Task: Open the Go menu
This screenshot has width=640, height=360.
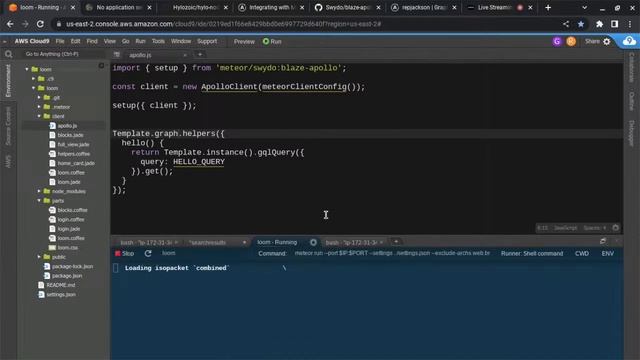Action: (x=125, y=41)
